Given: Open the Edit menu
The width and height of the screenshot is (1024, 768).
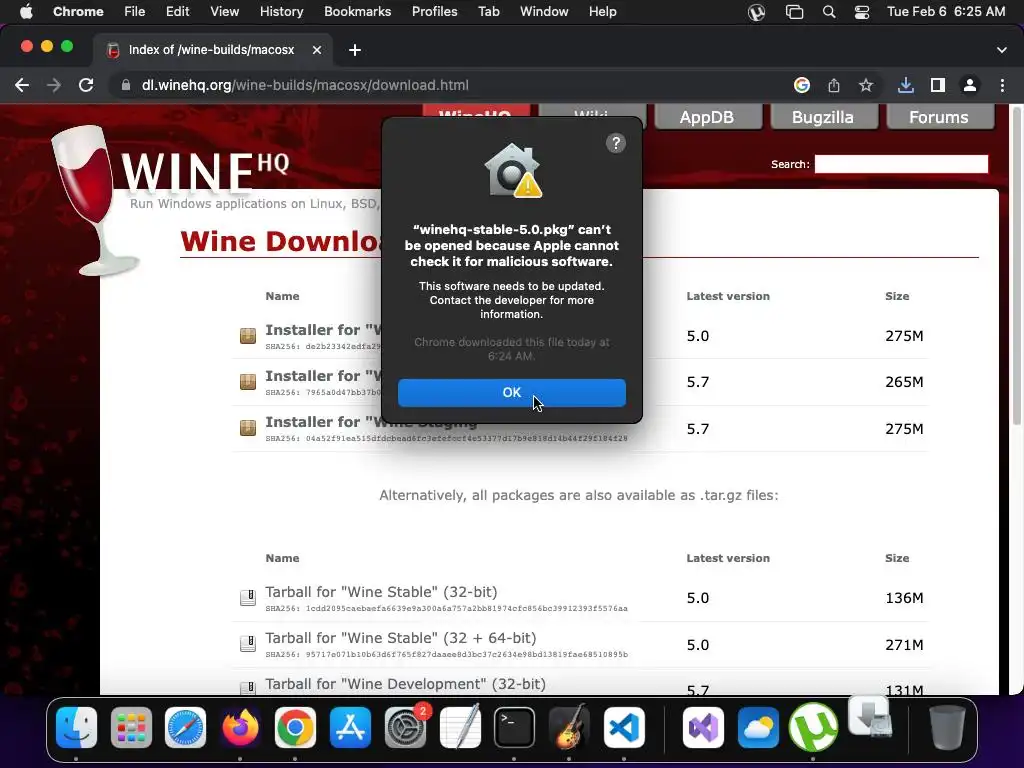Looking at the screenshot, I should [x=177, y=11].
